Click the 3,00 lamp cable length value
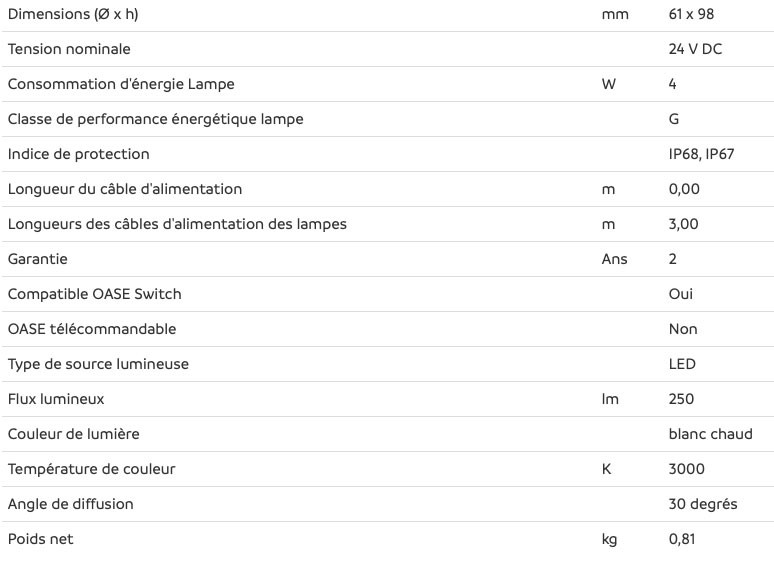The image size is (774, 569). (x=684, y=224)
